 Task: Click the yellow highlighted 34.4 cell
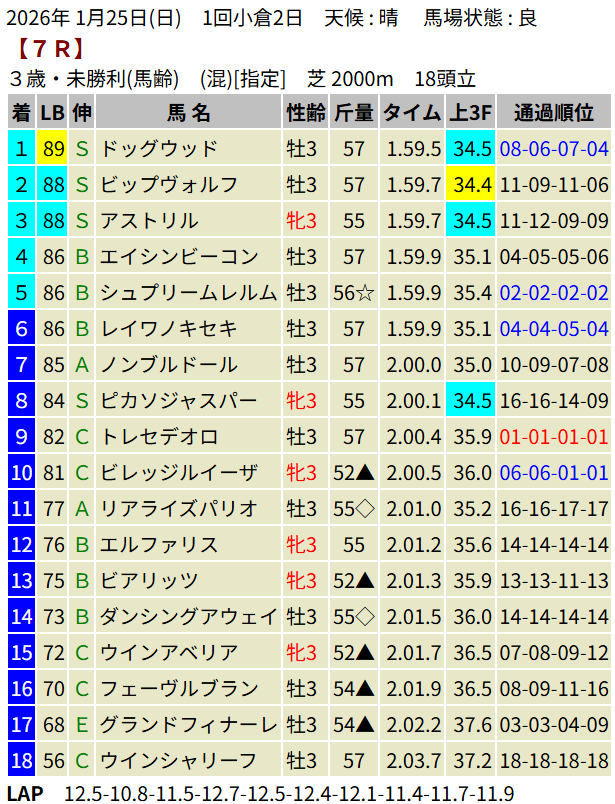[x=471, y=185]
